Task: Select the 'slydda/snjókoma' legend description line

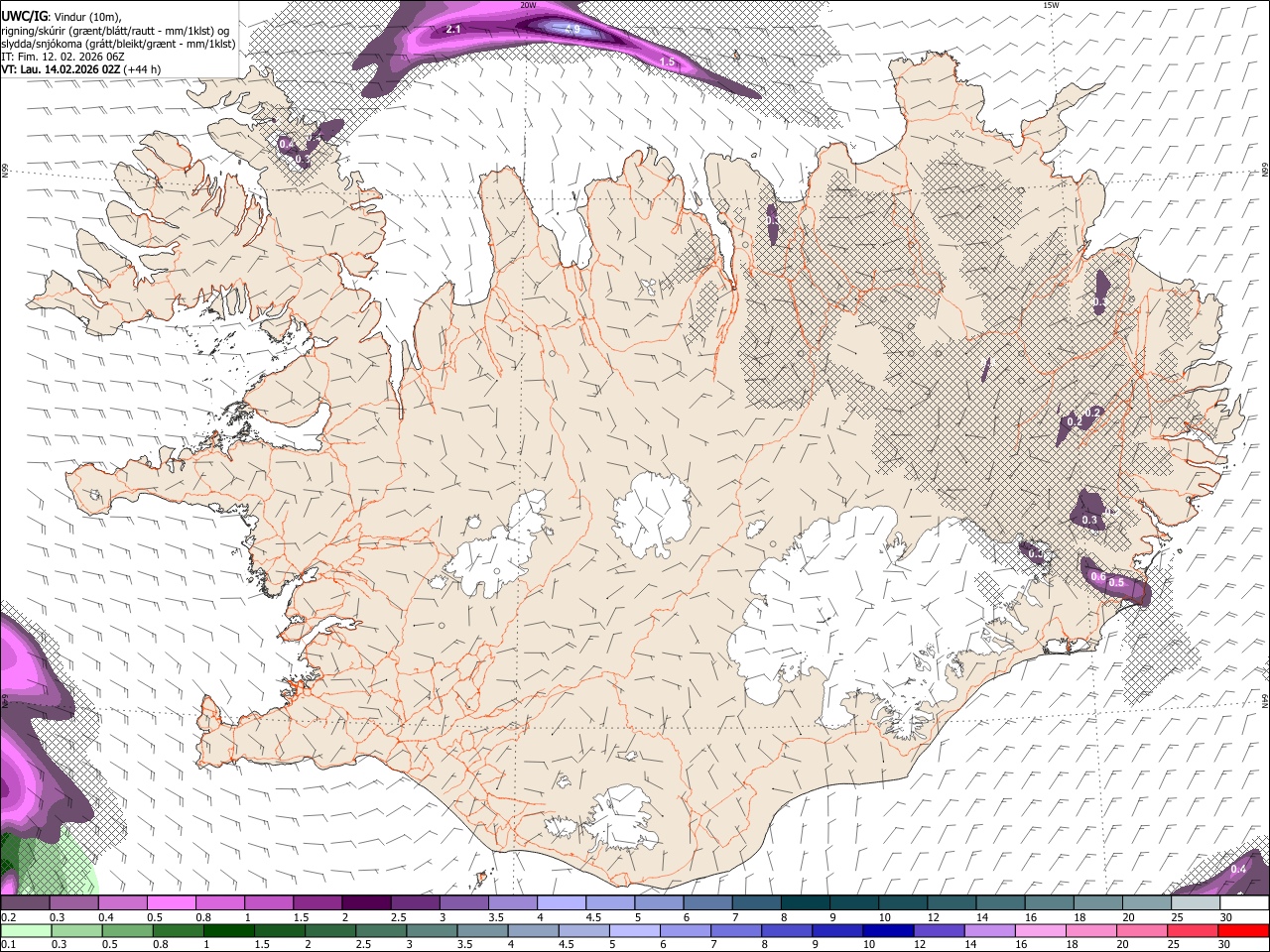Action: coord(118,44)
